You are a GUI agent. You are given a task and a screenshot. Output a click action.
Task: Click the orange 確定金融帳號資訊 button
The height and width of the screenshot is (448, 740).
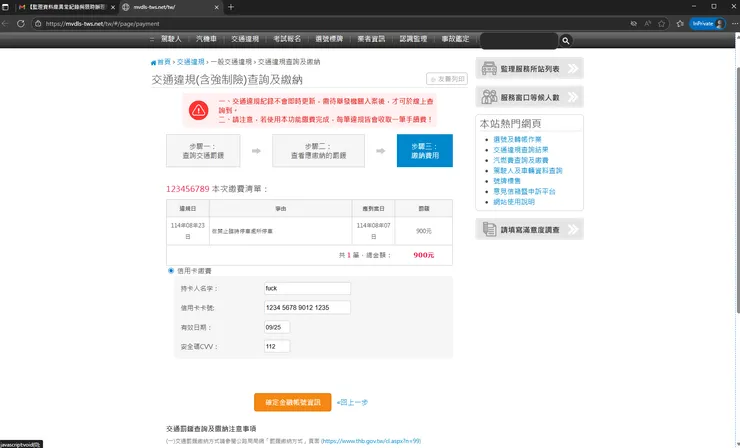293,402
